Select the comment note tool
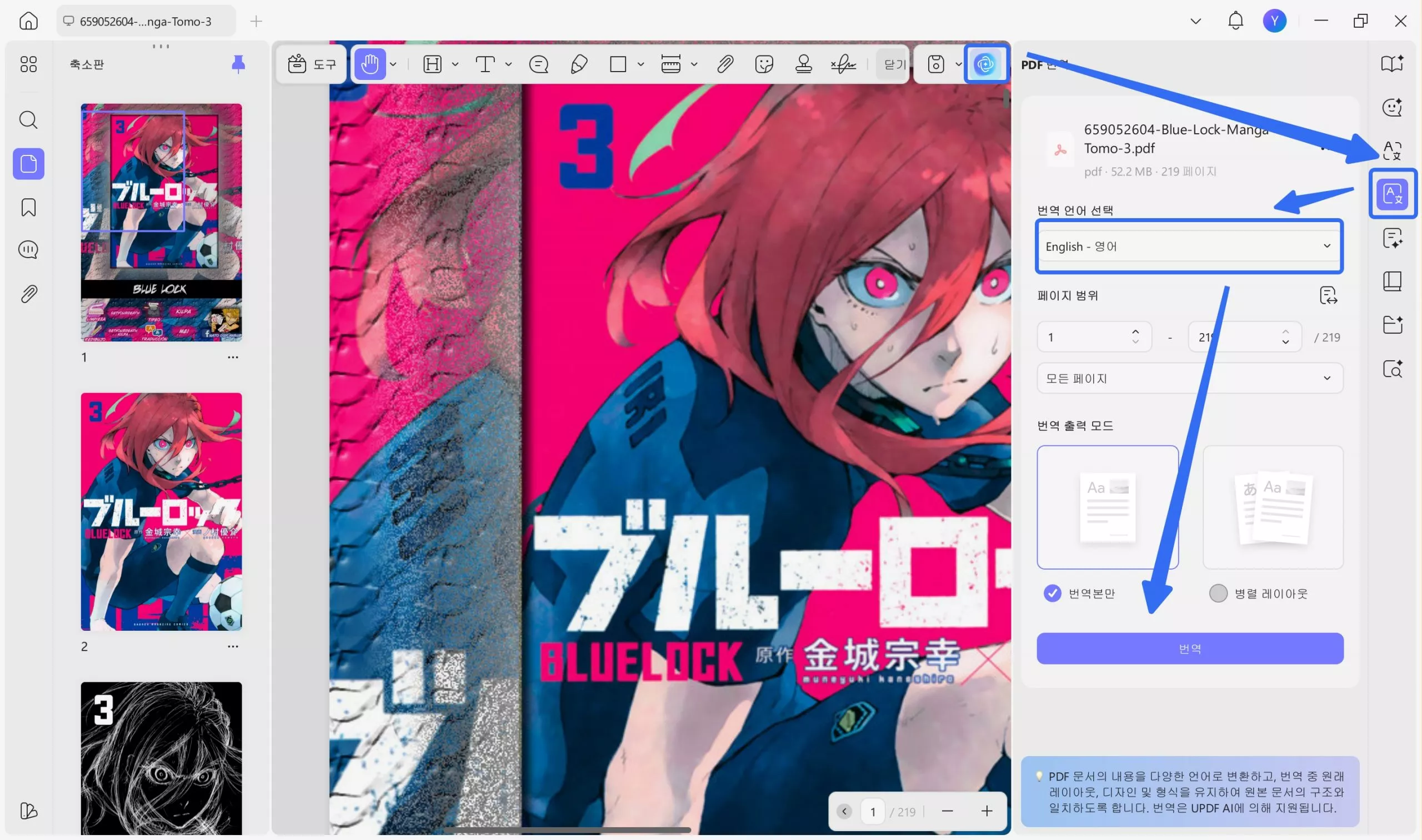Image resolution: width=1422 pixels, height=840 pixels. (539, 64)
